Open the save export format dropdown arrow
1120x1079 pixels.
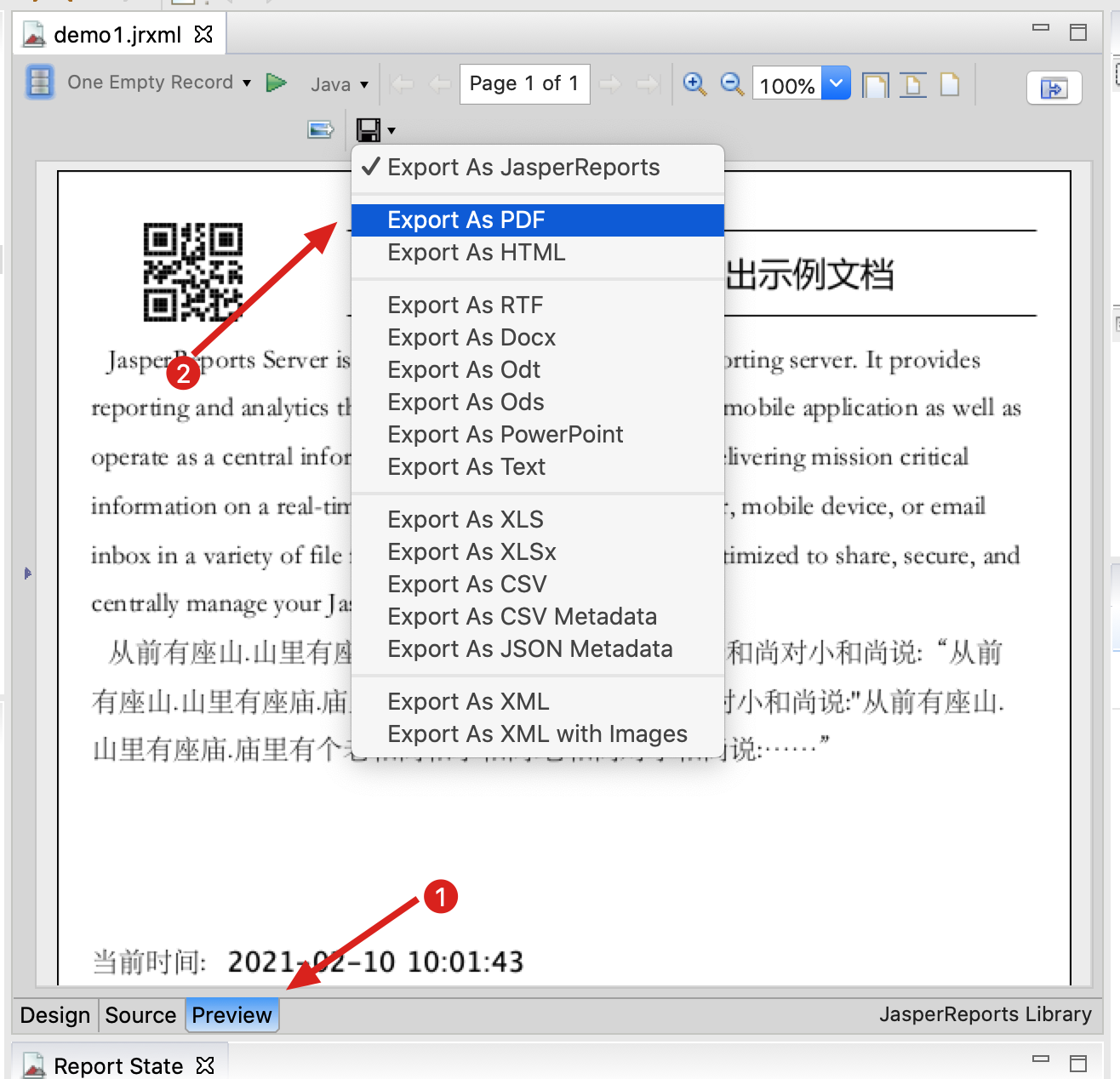[x=391, y=130]
